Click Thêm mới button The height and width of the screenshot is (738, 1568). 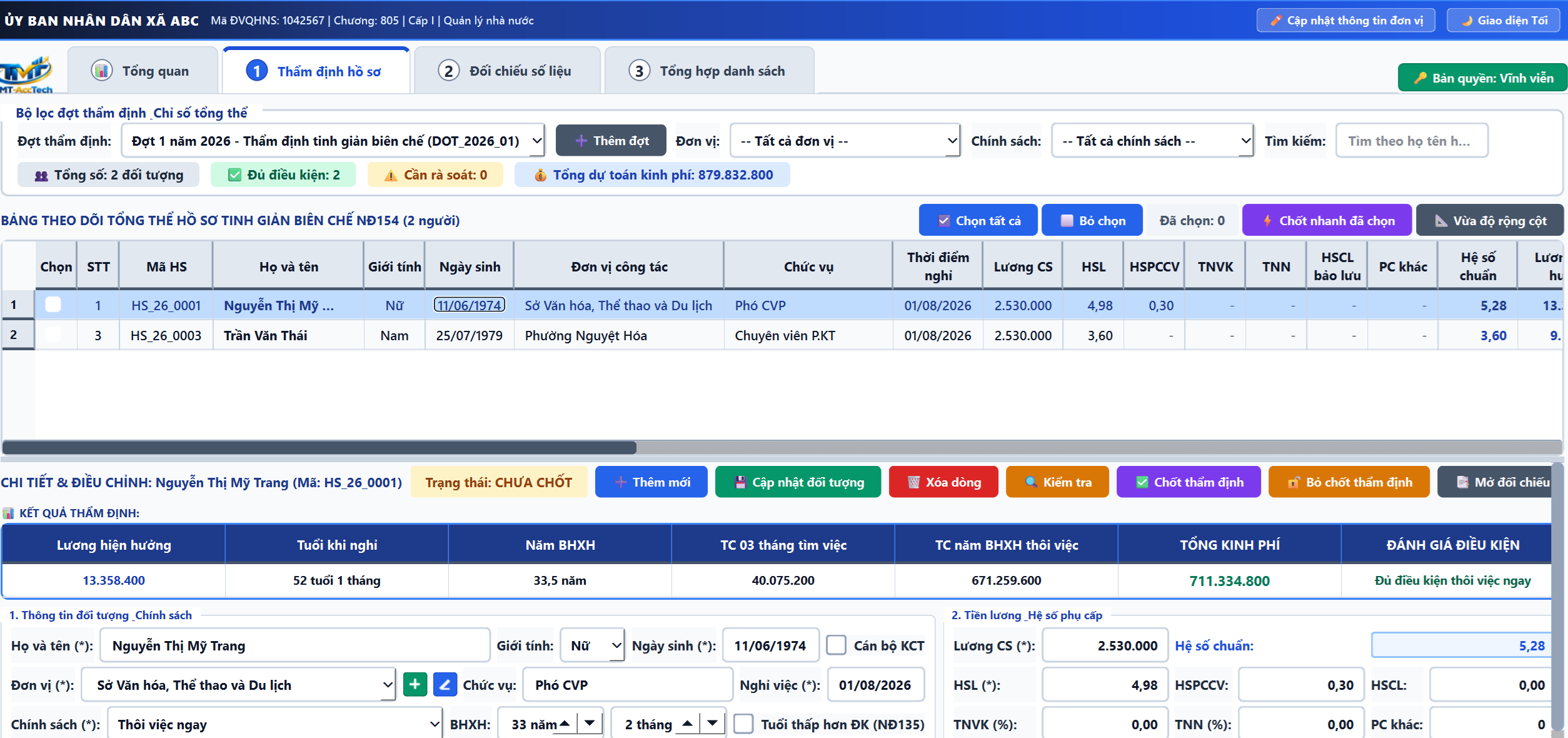point(651,482)
